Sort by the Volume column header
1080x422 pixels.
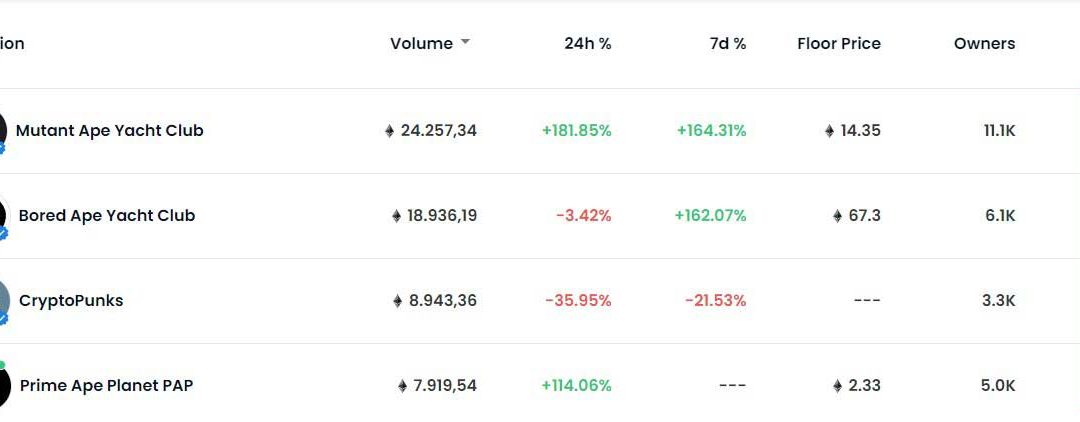421,44
